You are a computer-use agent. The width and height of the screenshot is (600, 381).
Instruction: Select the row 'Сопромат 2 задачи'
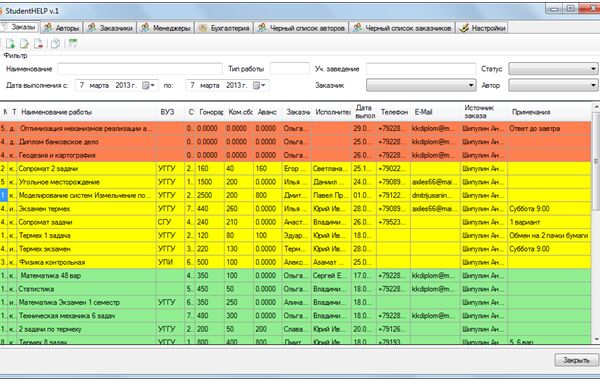click(x=295, y=168)
